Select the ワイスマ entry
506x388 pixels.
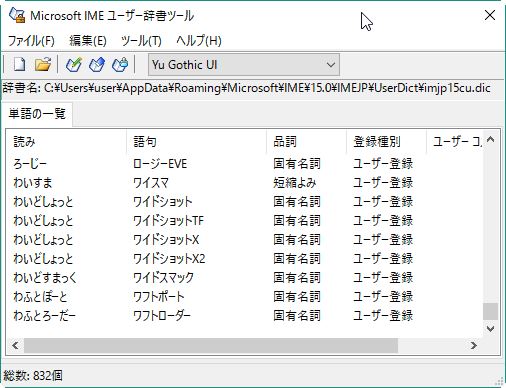click(x=244, y=183)
